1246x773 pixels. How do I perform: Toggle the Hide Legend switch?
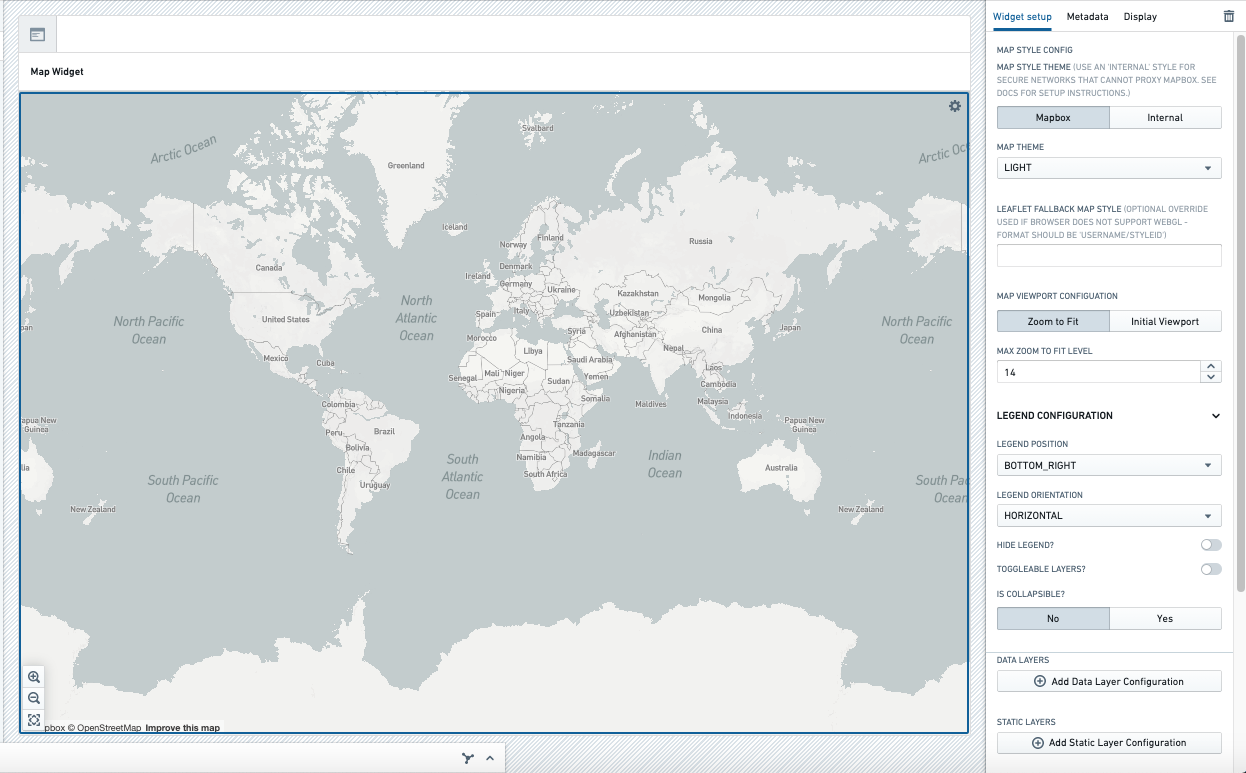1211,545
